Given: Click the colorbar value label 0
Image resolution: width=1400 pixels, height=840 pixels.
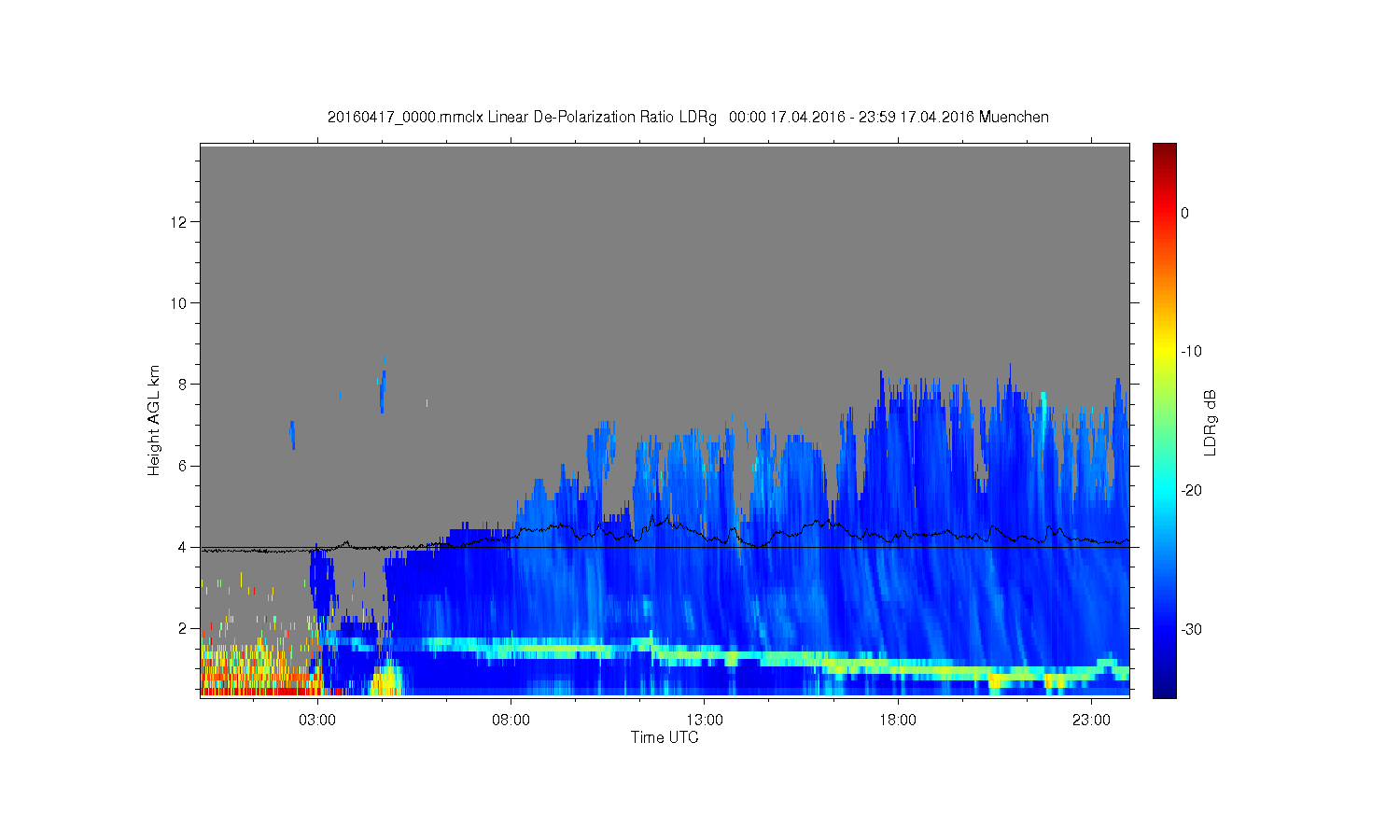Looking at the screenshot, I should tap(1185, 213).
